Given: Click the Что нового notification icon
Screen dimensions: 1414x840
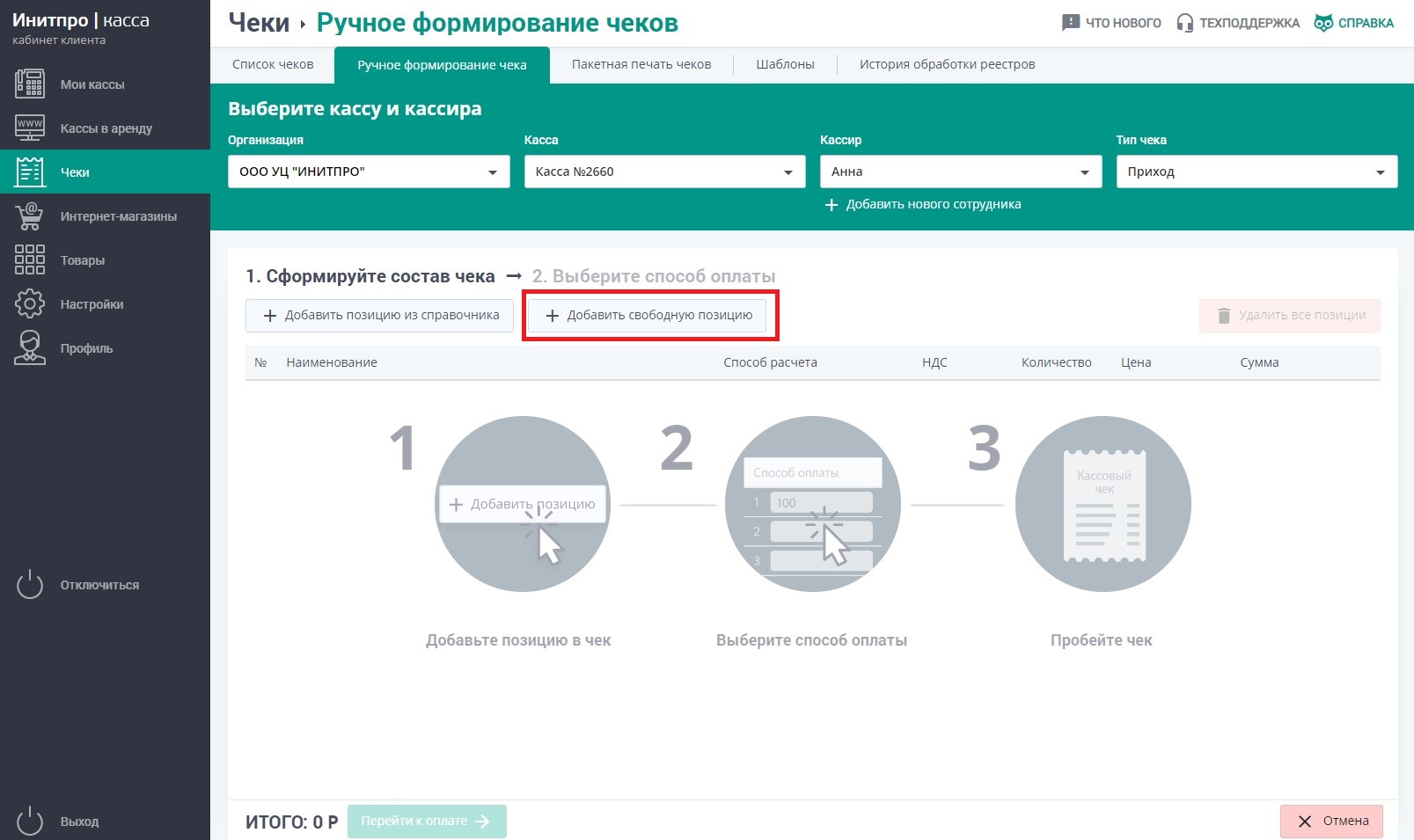Looking at the screenshot, I should click(1070, 23).
